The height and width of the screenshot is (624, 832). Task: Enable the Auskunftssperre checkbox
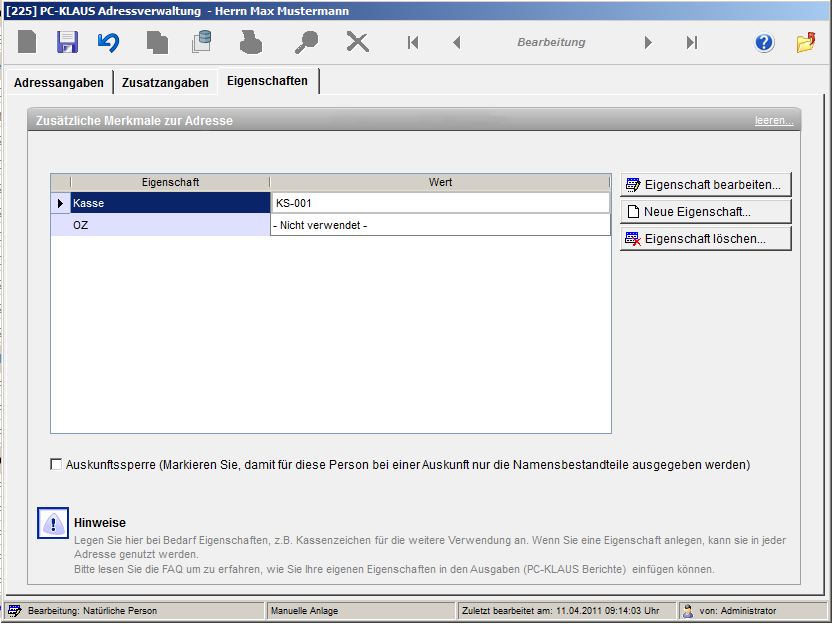pyautogui.click(x=56, y=464)
